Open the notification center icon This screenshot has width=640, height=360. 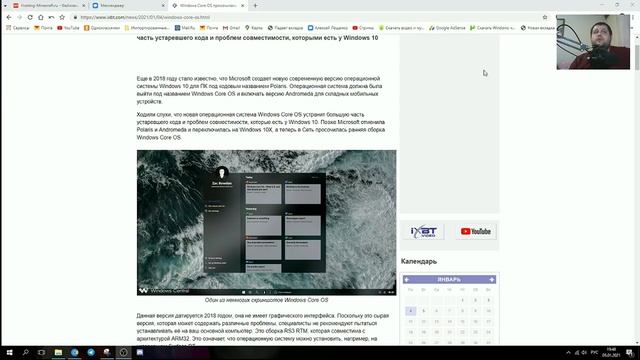(630, 353)
